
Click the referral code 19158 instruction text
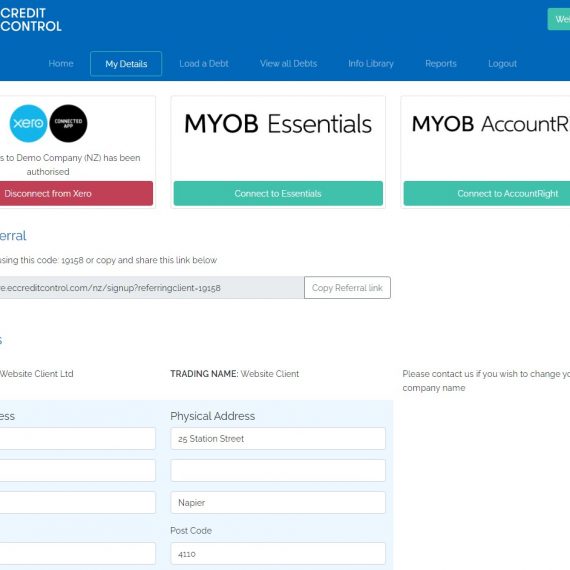click(x=108, y=260)
